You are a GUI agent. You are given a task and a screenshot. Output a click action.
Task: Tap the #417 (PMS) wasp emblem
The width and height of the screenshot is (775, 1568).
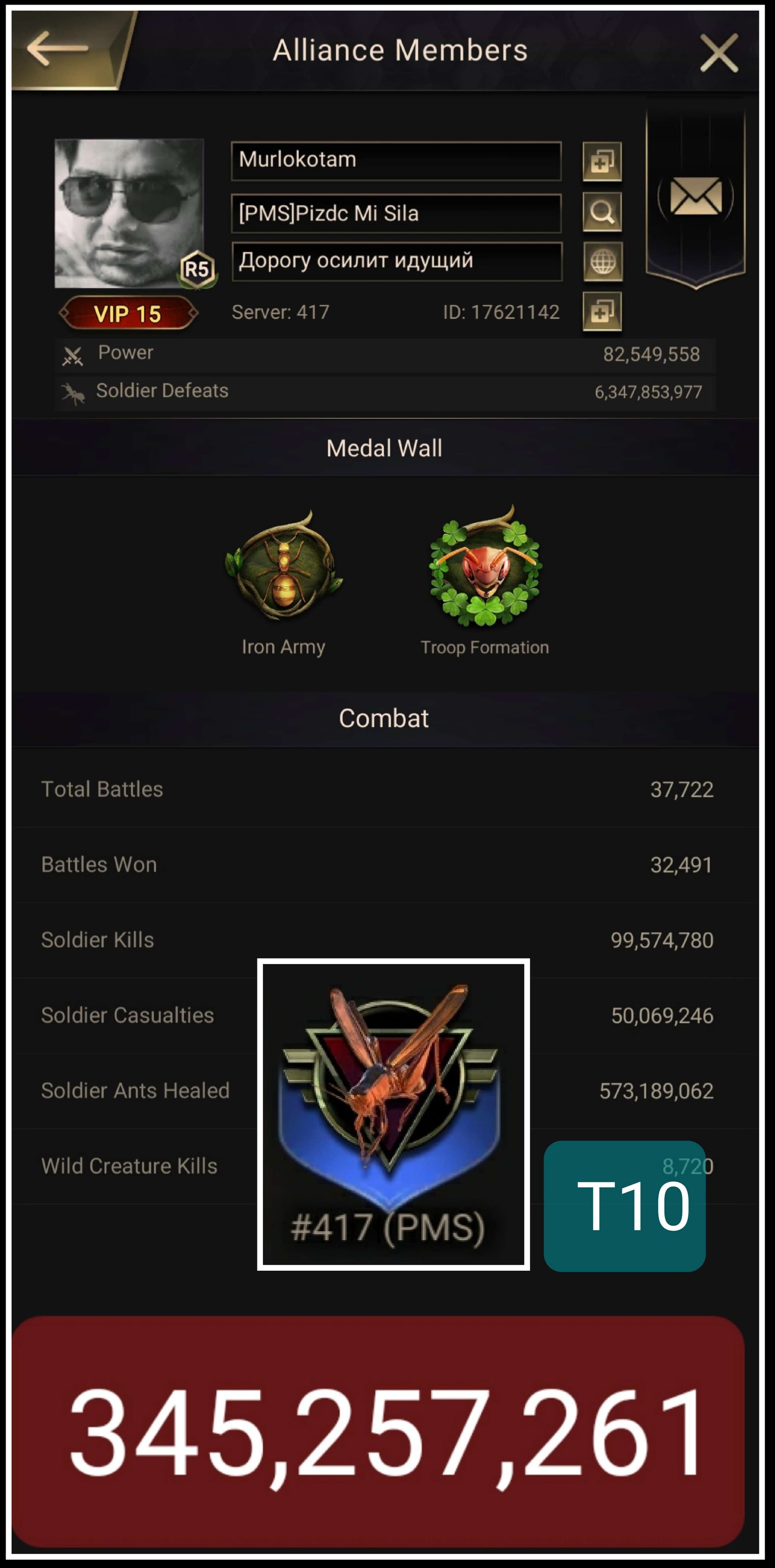point(393,1114)
